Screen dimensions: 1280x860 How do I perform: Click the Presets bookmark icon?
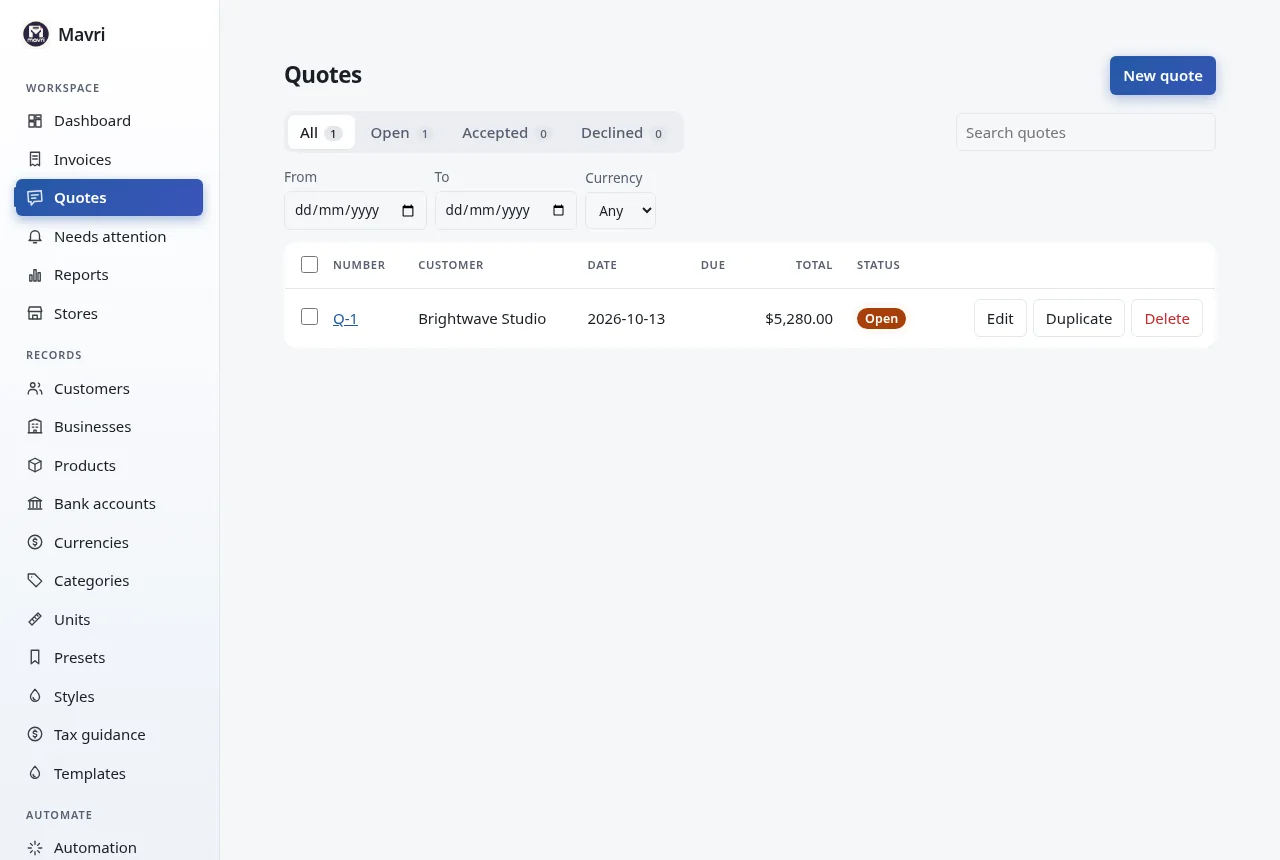click(x=35, y=658)
